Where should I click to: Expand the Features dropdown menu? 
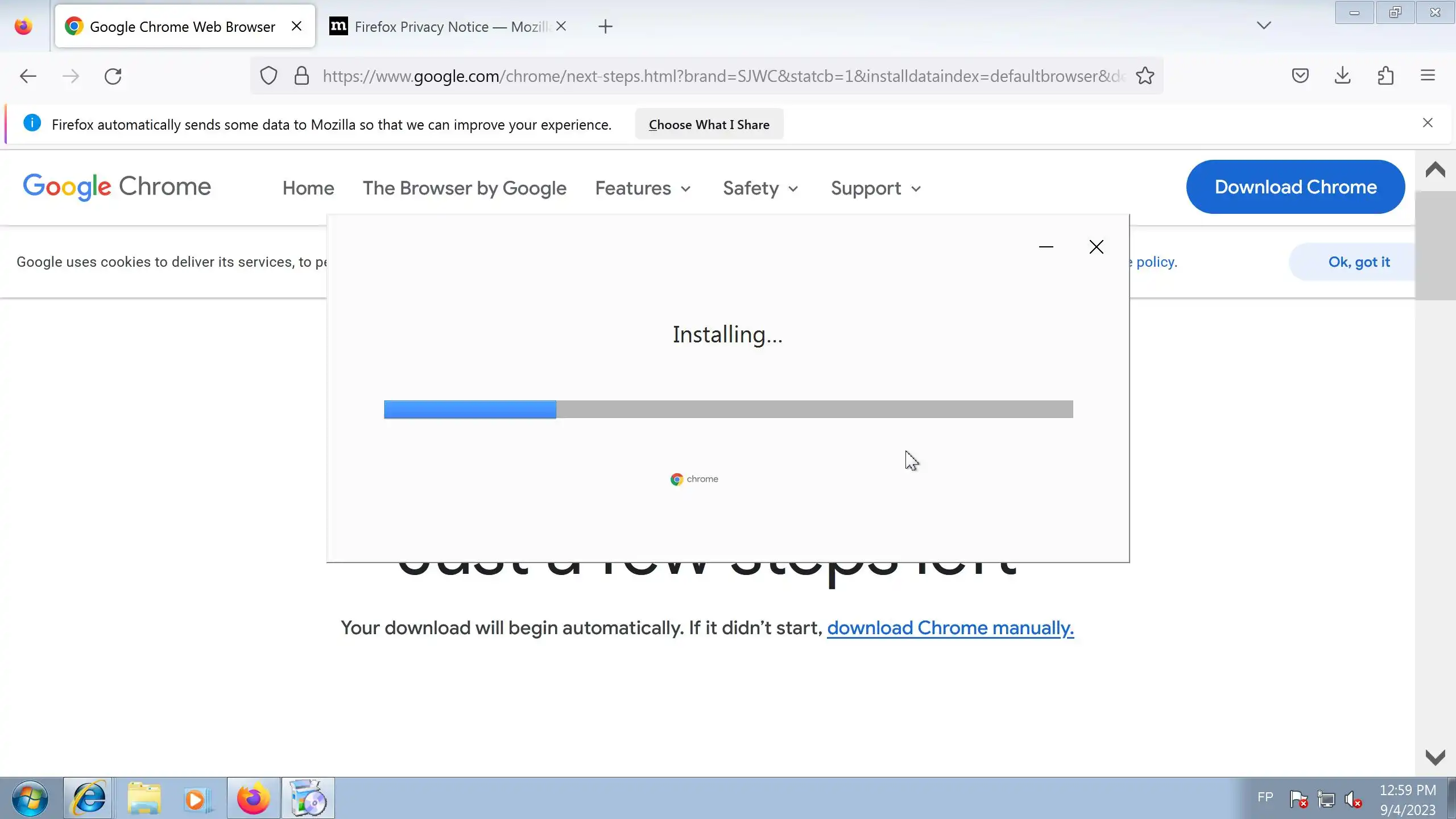(643, 188)
